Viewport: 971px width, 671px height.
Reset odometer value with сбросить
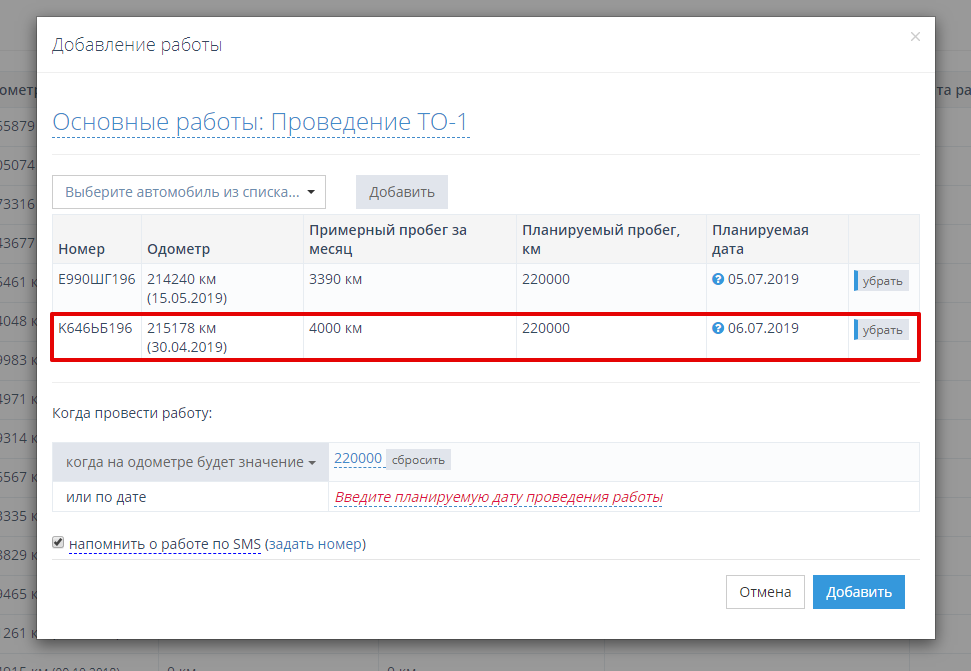pyautogui.click(x=418, y=459)
